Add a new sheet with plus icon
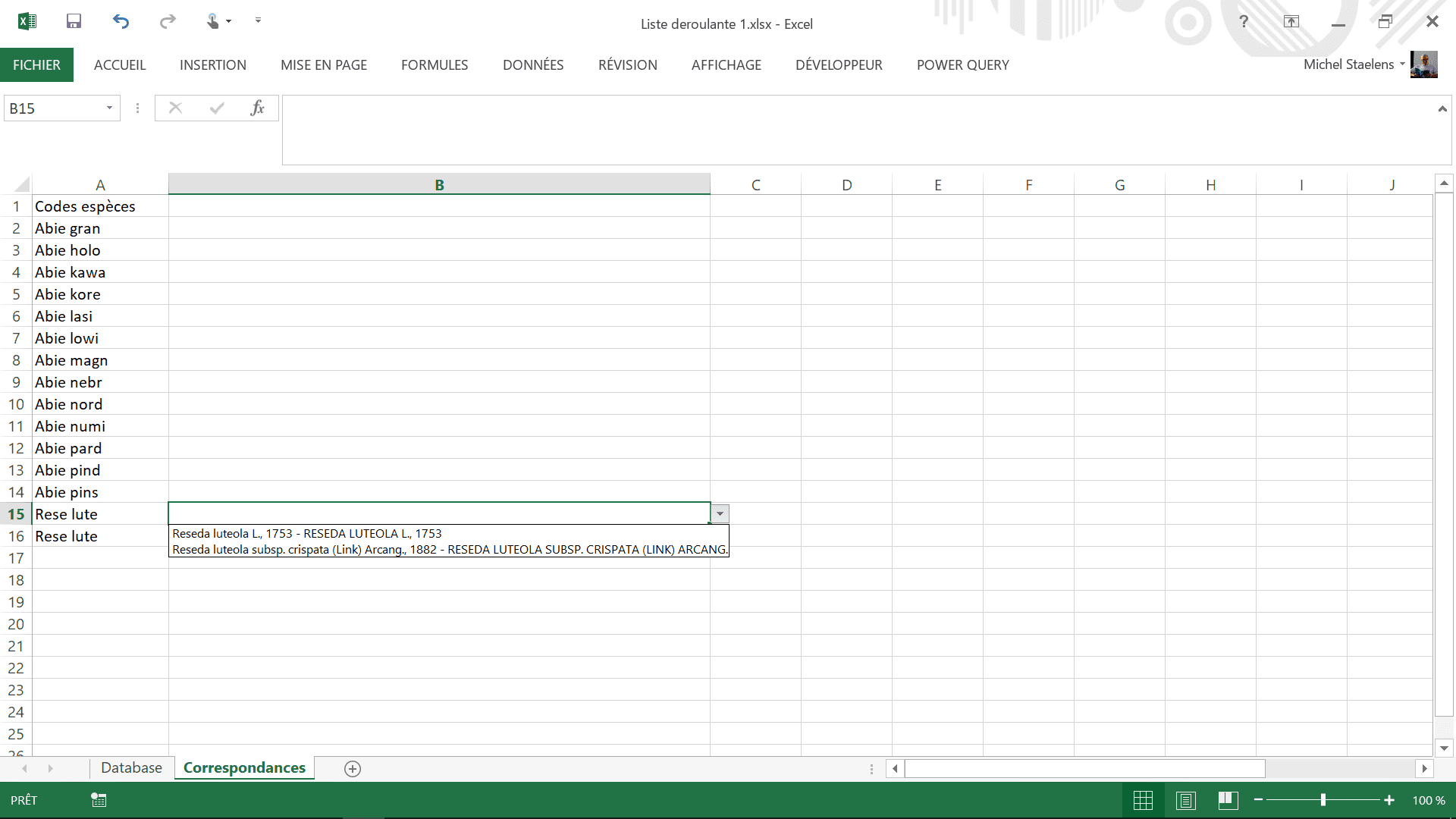This screenshot has height=819, width=1456. point(352,769)
